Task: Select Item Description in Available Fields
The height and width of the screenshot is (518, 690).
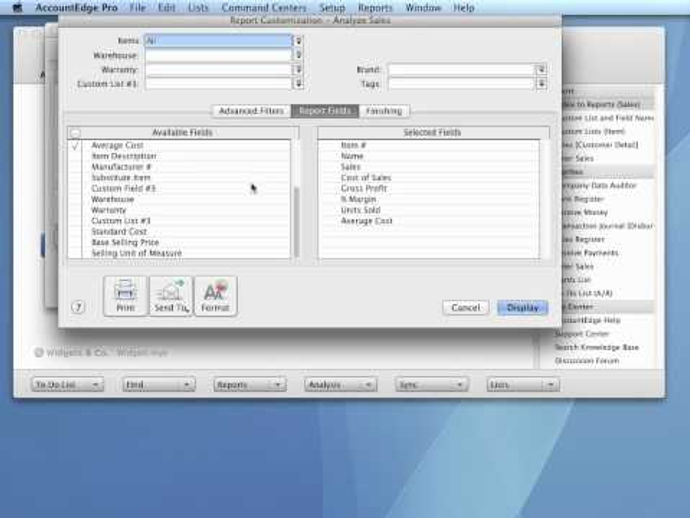Action: click(124, 156)
